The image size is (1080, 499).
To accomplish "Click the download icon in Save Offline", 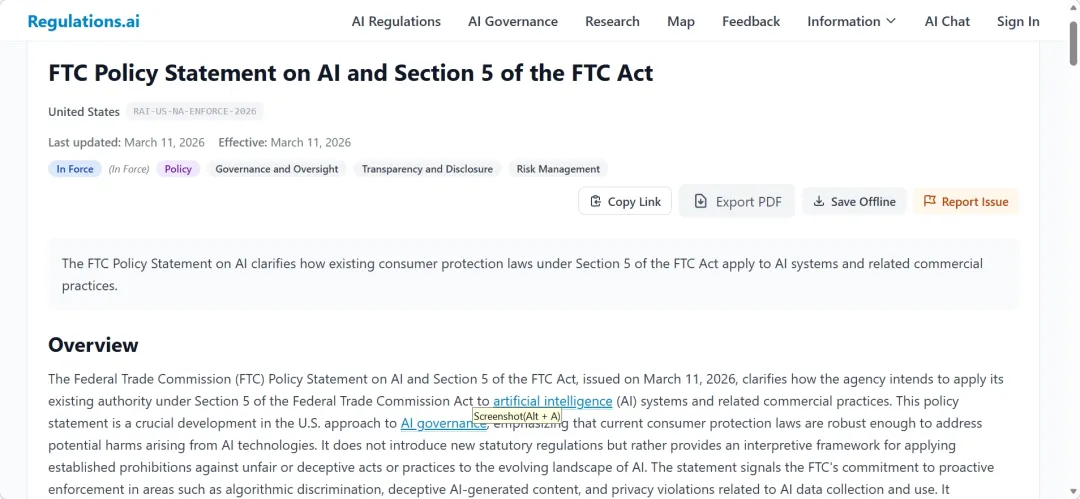I will pos(819,202).
